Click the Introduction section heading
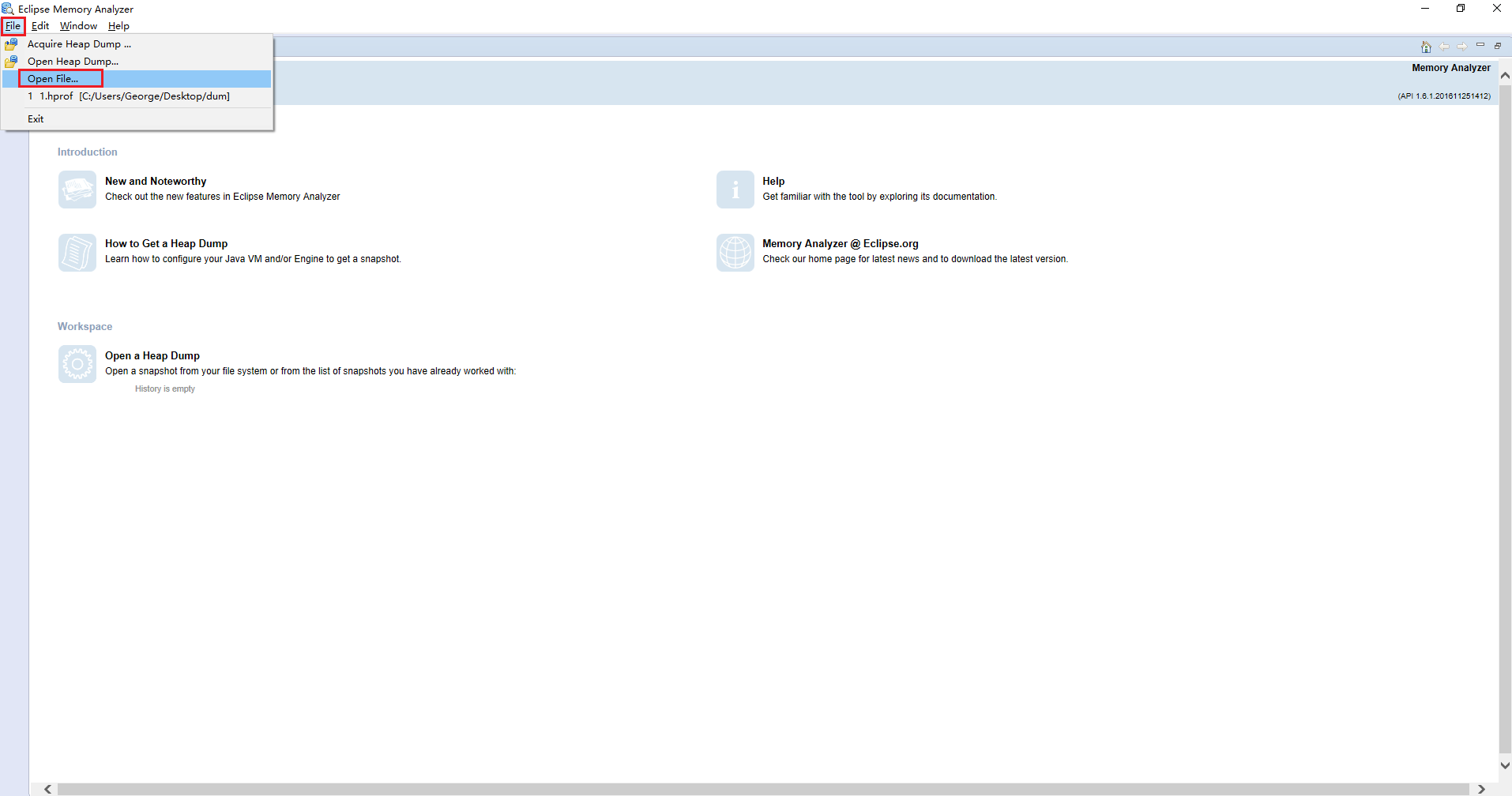Screen dimensions: 1512x796 pyautogui.click(x=87, y=152)
